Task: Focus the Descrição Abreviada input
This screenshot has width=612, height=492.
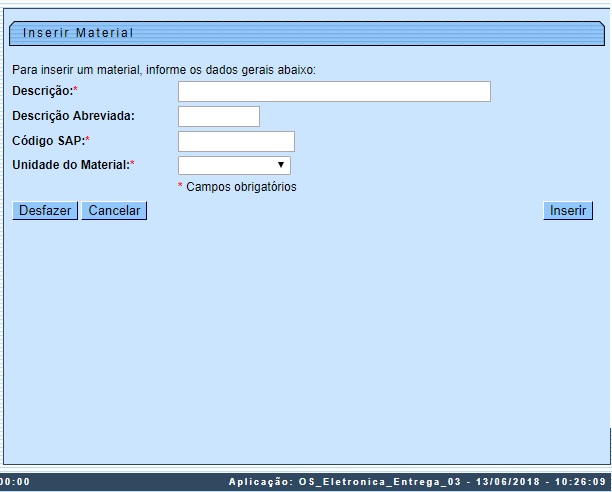Action: tap(219, 116)
